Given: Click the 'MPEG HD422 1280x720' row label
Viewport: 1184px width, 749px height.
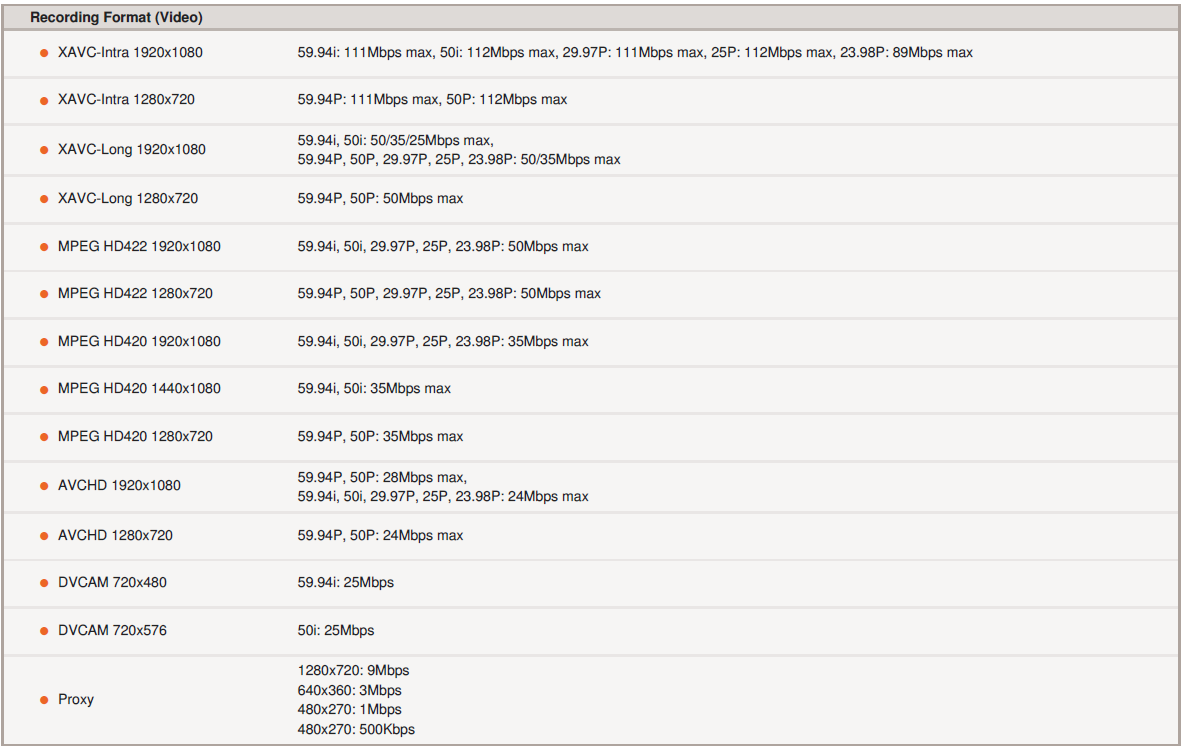Looking at the screenshot, I should [x=135, y=293].
